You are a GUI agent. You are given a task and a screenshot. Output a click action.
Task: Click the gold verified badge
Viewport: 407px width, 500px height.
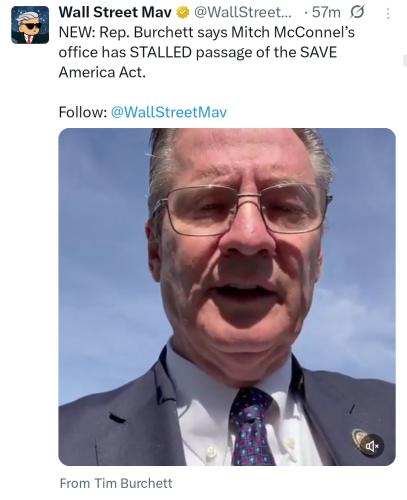point(183,13)
